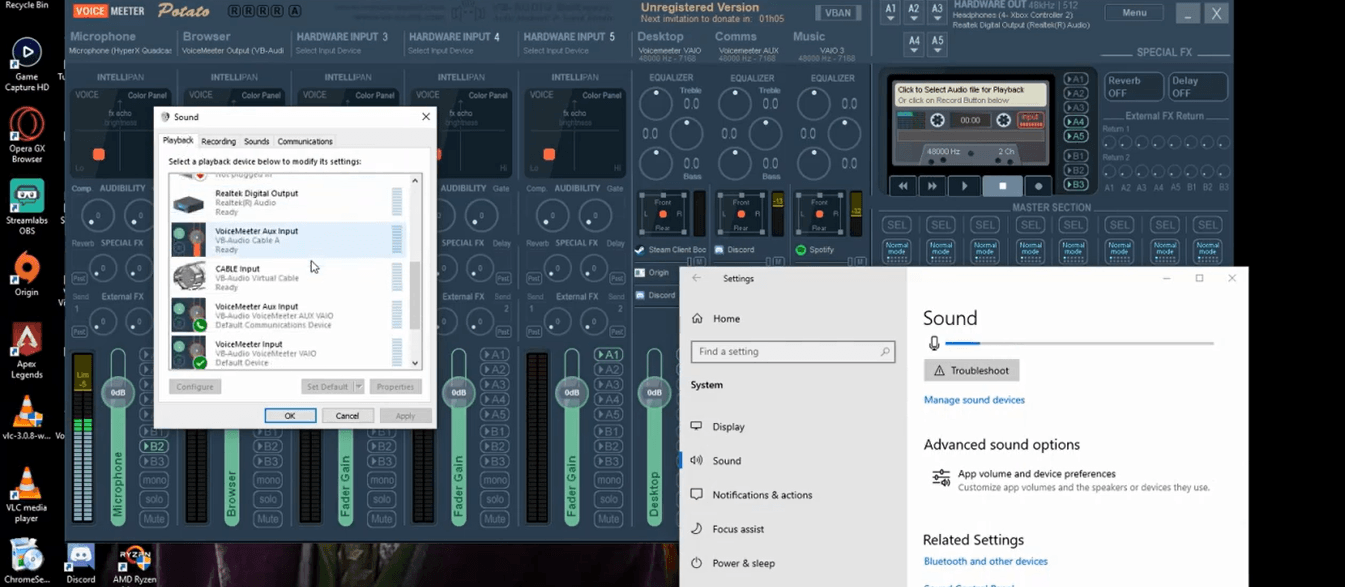Toggle the Delay OFF button in Special FX
Screen dimensions: 1345x587
(x=1198, y=87)
